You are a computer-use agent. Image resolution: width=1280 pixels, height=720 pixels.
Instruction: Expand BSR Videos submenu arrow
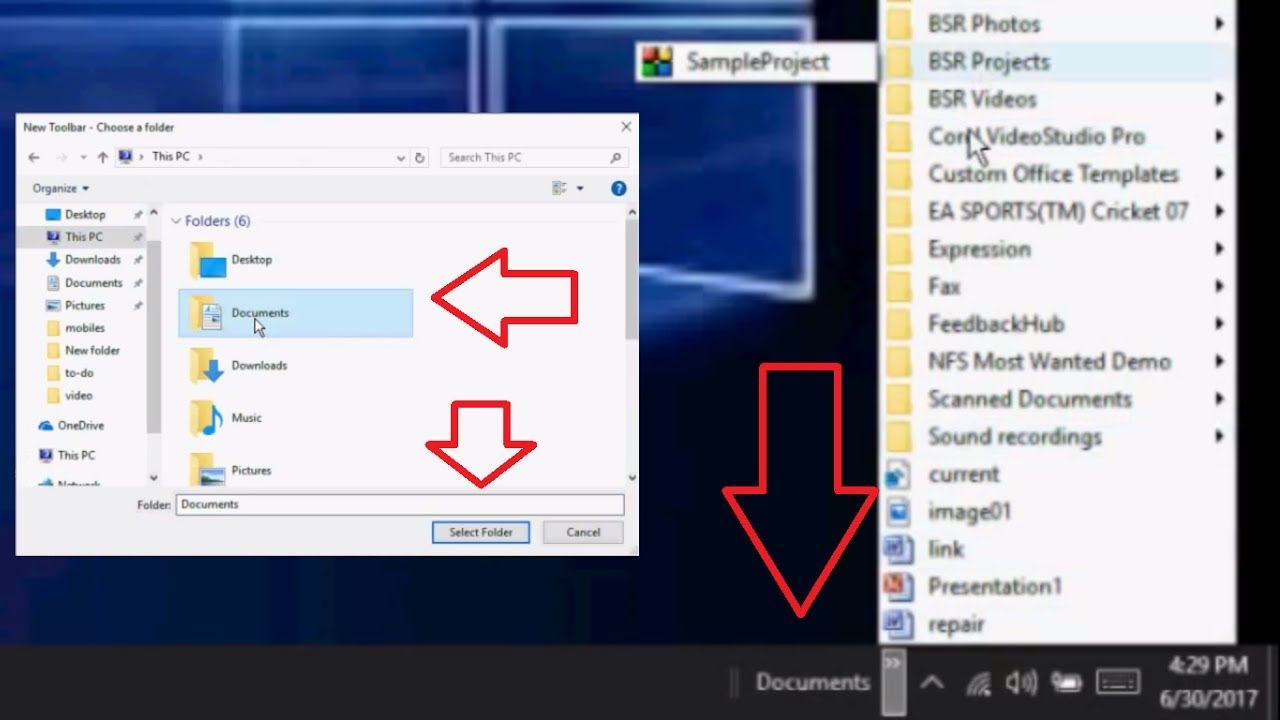1219,99
